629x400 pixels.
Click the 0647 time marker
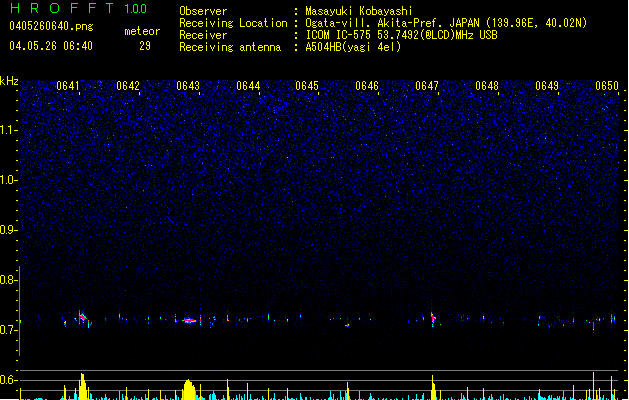[427, 86]
